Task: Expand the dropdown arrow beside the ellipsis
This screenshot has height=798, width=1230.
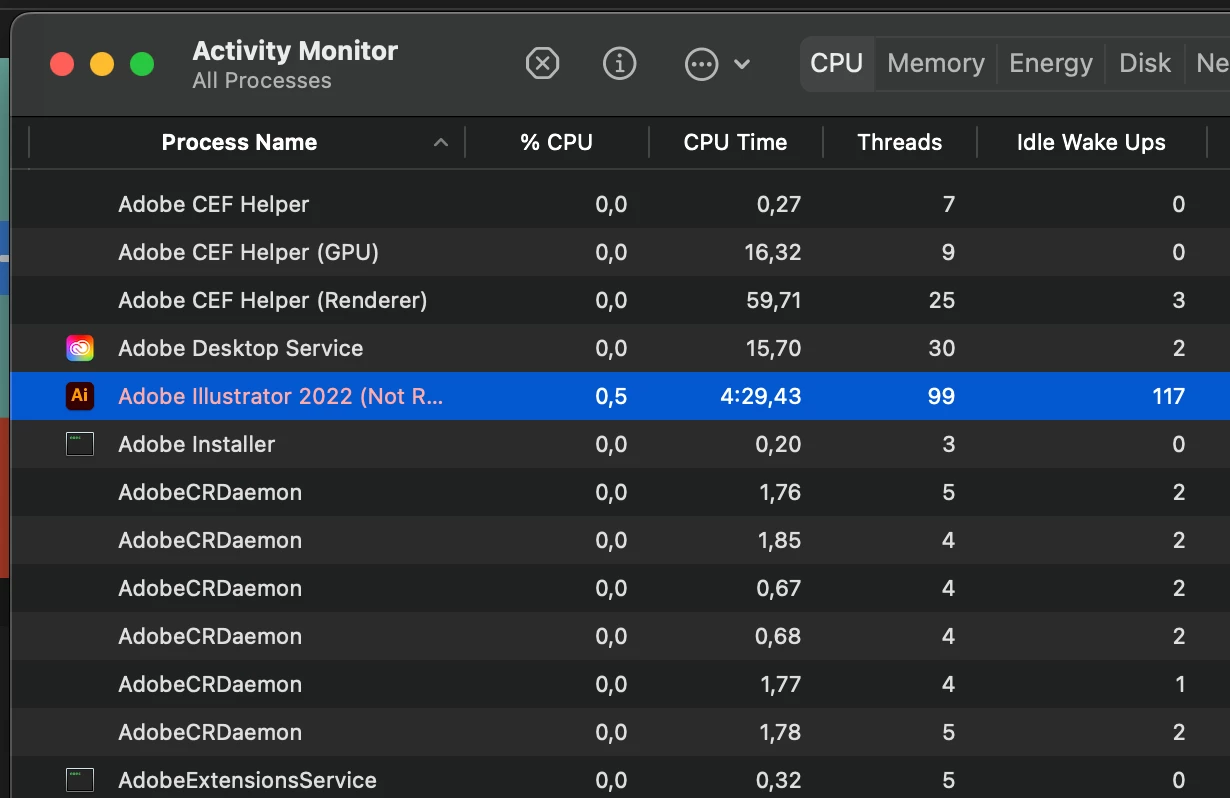Action: (742, 65)
